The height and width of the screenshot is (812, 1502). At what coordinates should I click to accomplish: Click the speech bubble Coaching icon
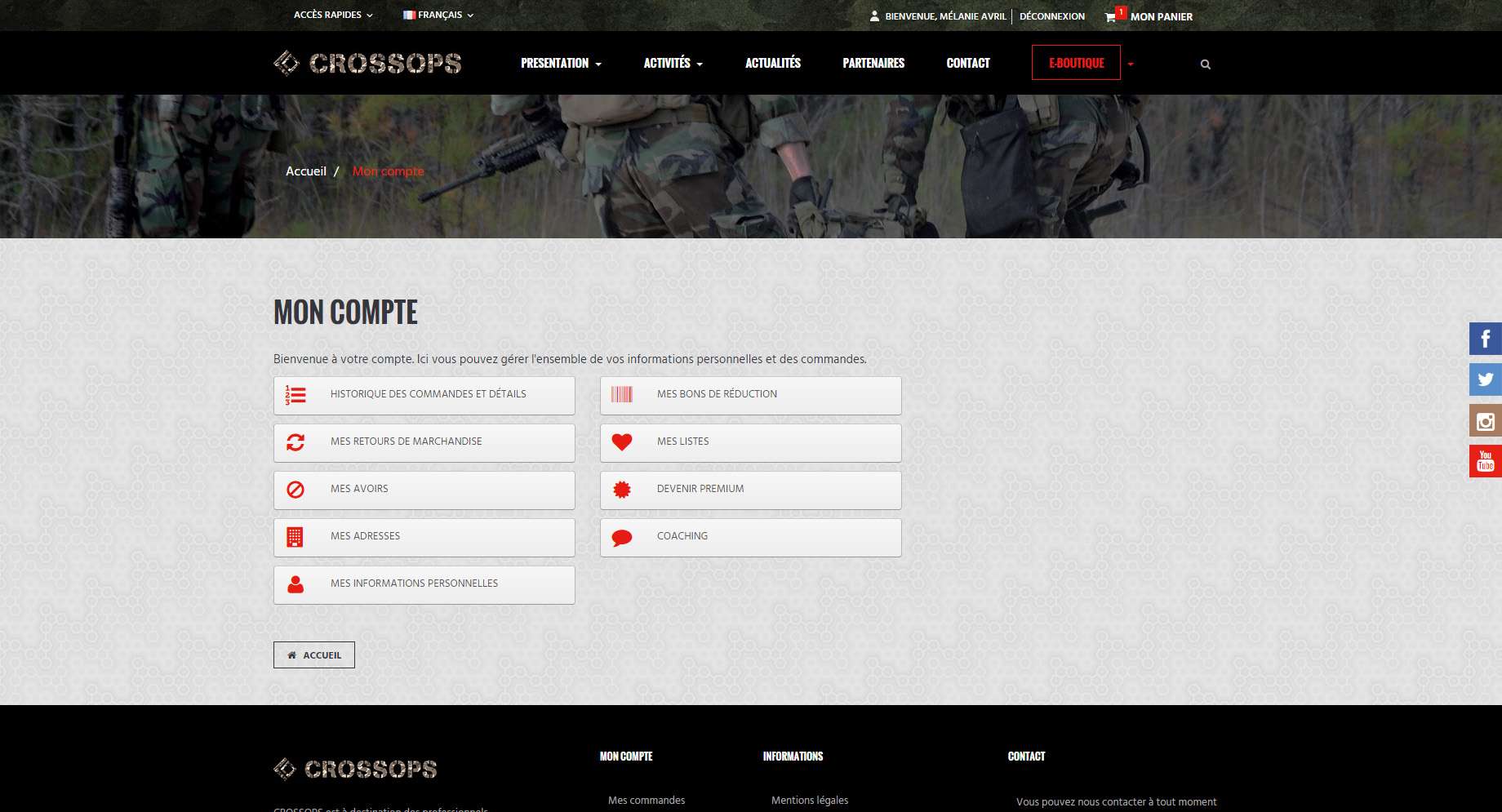[x=622, y=538]
